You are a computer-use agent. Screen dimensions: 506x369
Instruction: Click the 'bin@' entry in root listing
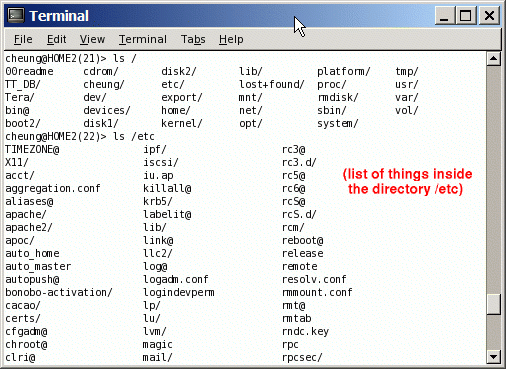17,110
